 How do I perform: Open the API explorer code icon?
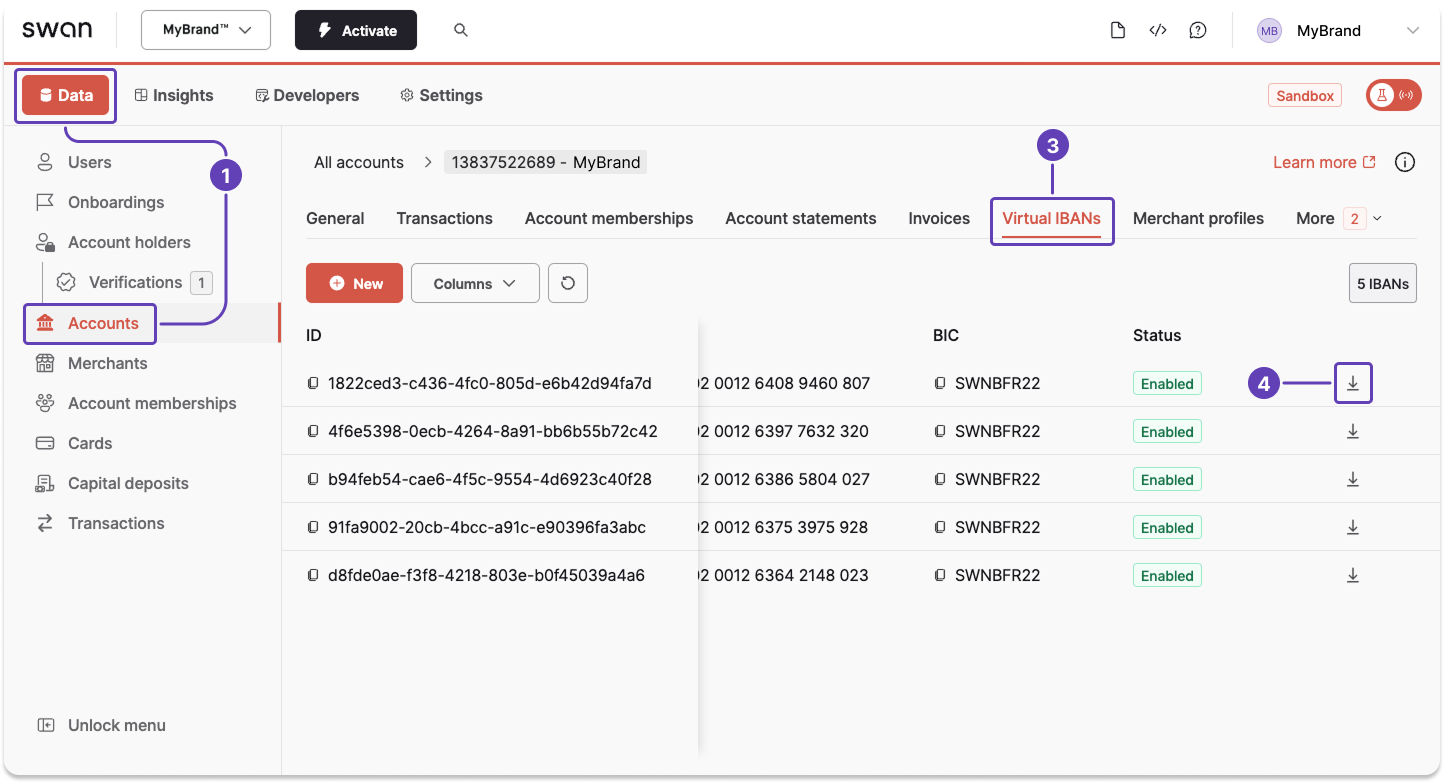(x=1158, y=30)
